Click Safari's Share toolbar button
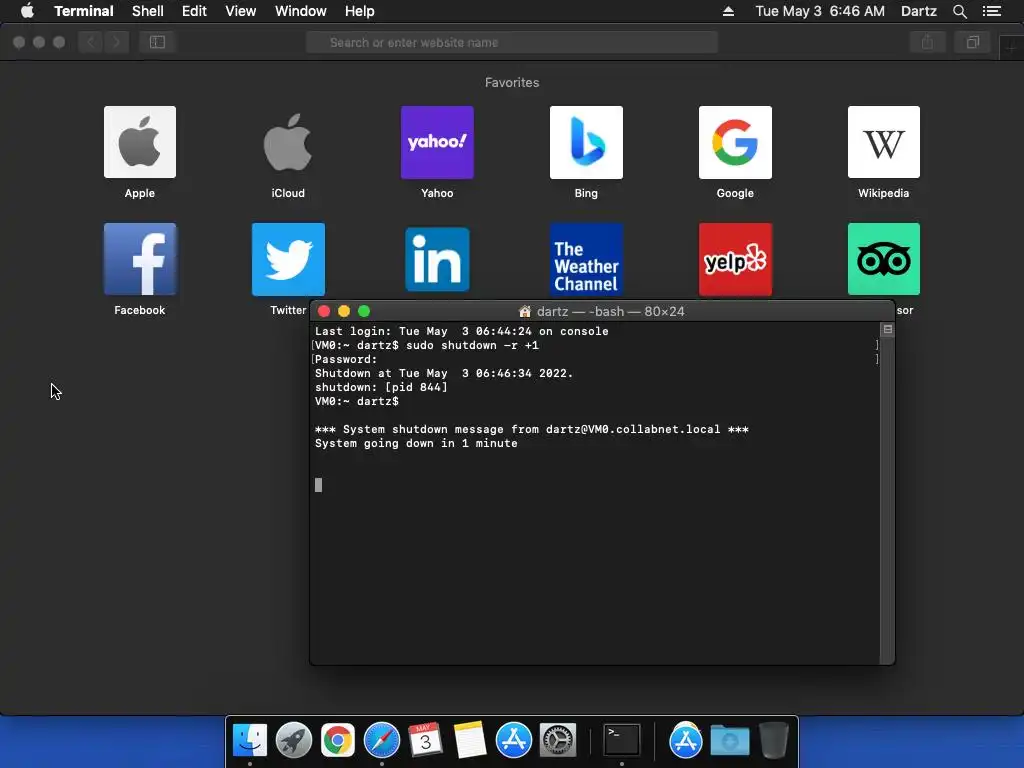1024x768 pixels. 927,42
